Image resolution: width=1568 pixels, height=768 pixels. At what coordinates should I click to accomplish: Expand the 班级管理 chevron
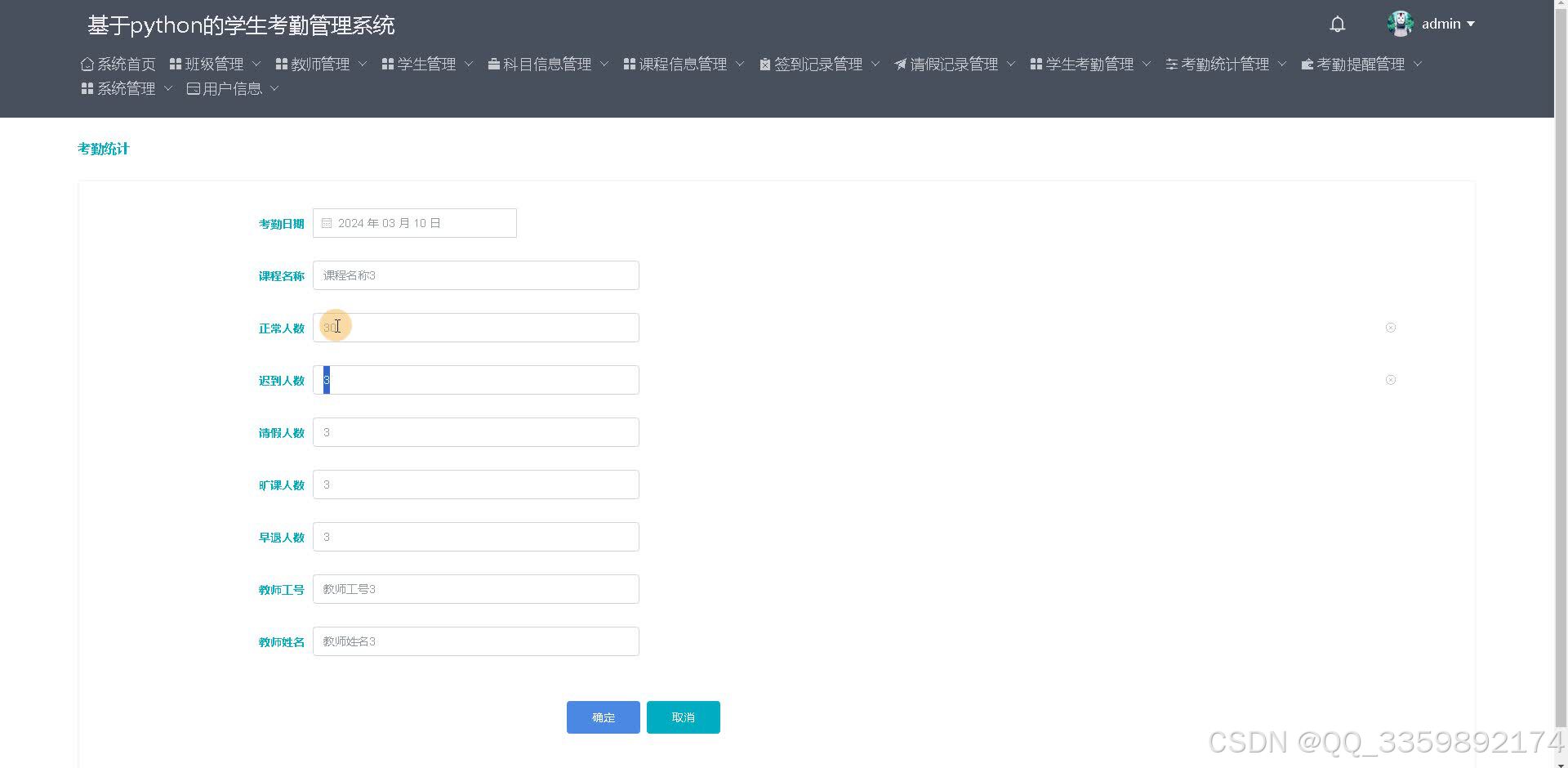click(256, 64)
